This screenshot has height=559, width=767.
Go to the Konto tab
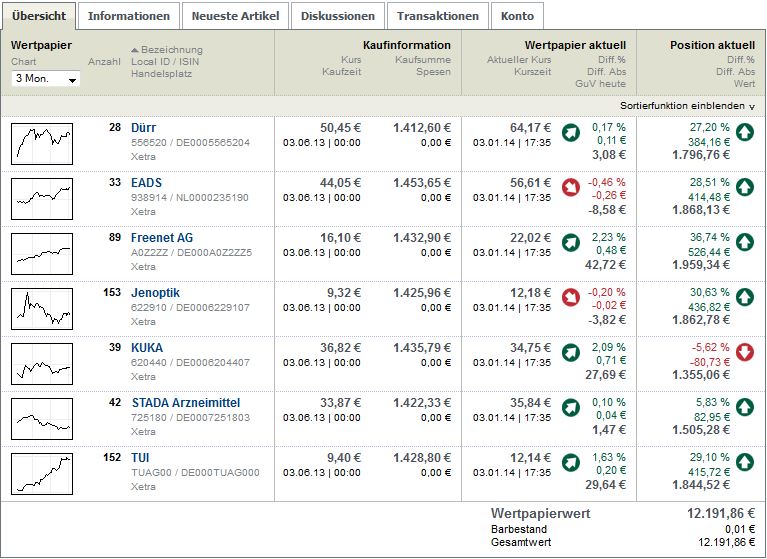517,16
